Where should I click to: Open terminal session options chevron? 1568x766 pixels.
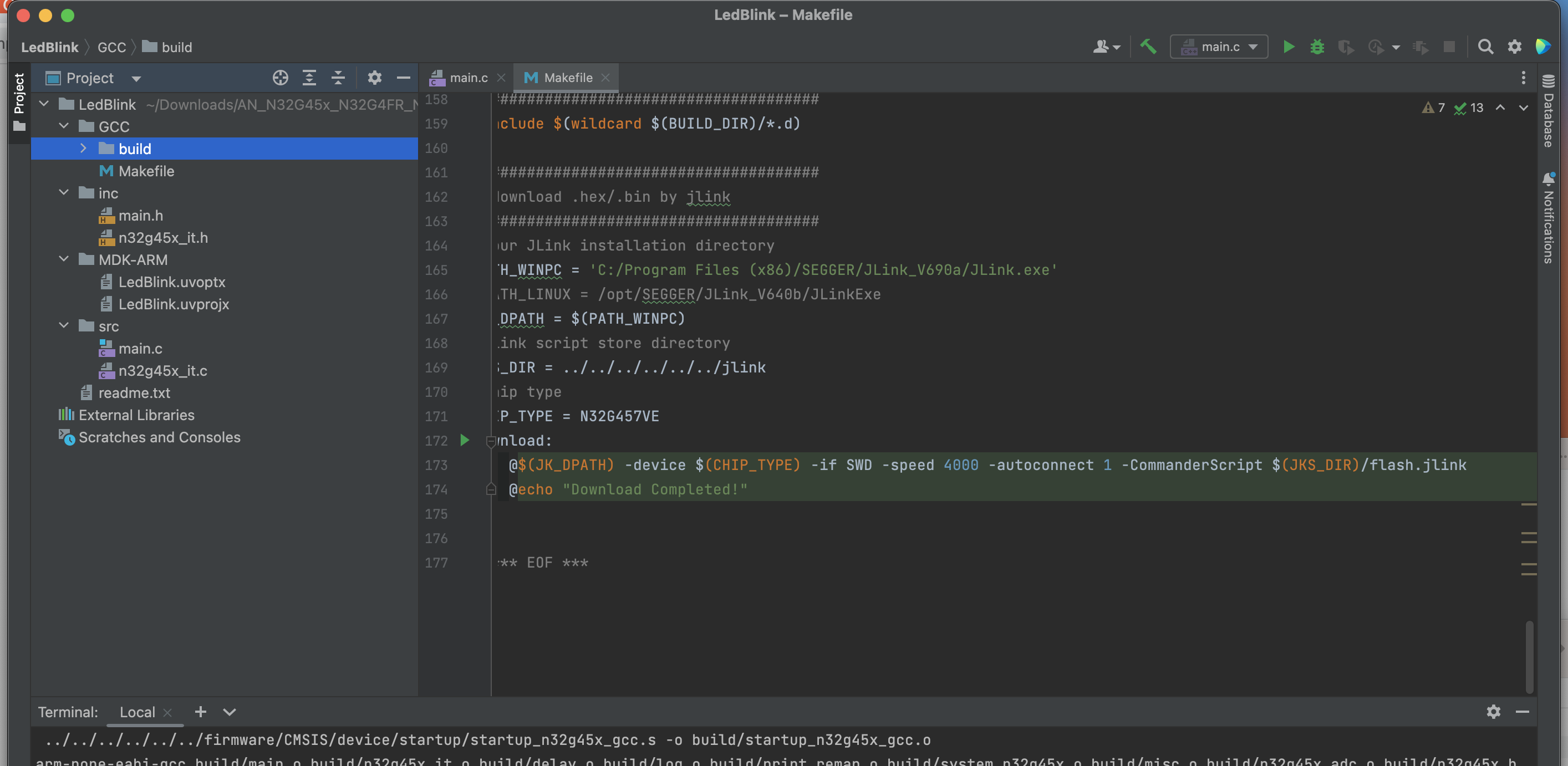[x=229, y=712]
